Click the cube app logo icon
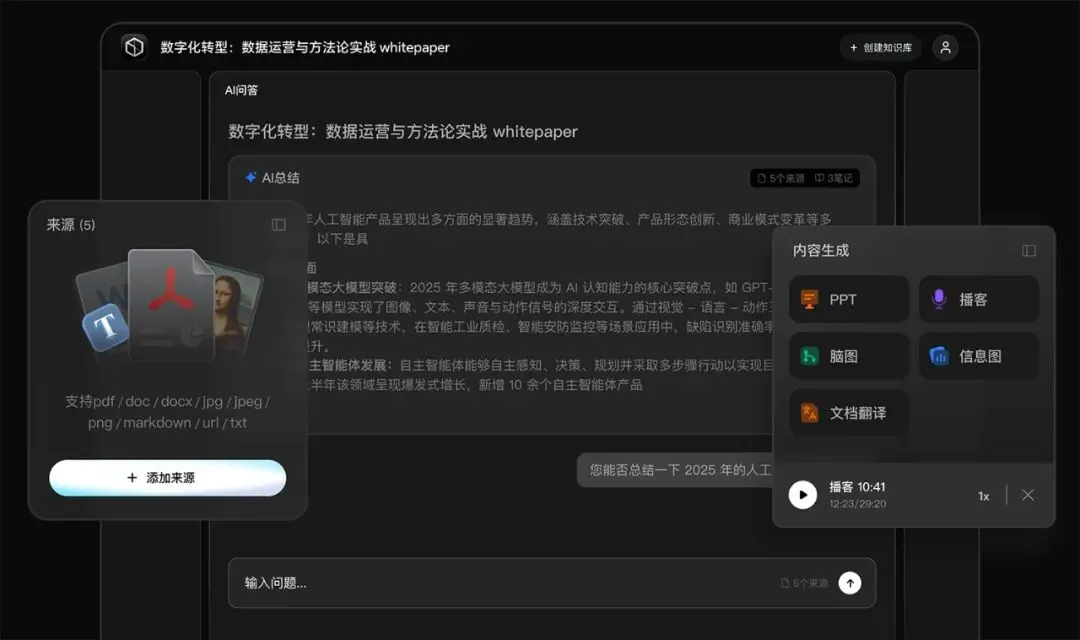Image resolution: width=1080 pixels, height=640 pixels. click(134, 47)
